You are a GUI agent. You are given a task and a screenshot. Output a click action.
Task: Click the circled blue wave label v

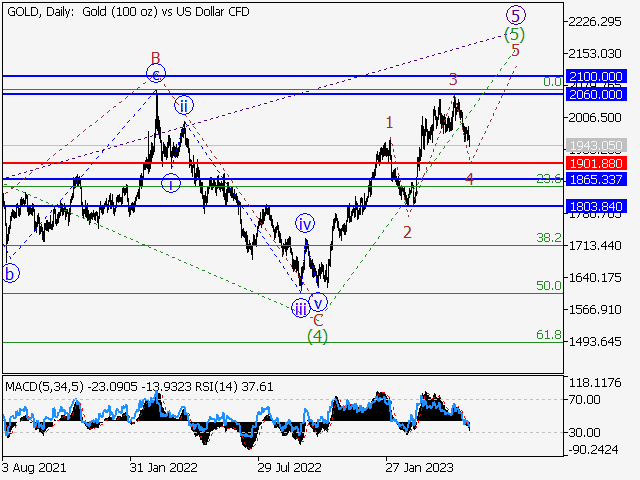click(x=318, y=303)
